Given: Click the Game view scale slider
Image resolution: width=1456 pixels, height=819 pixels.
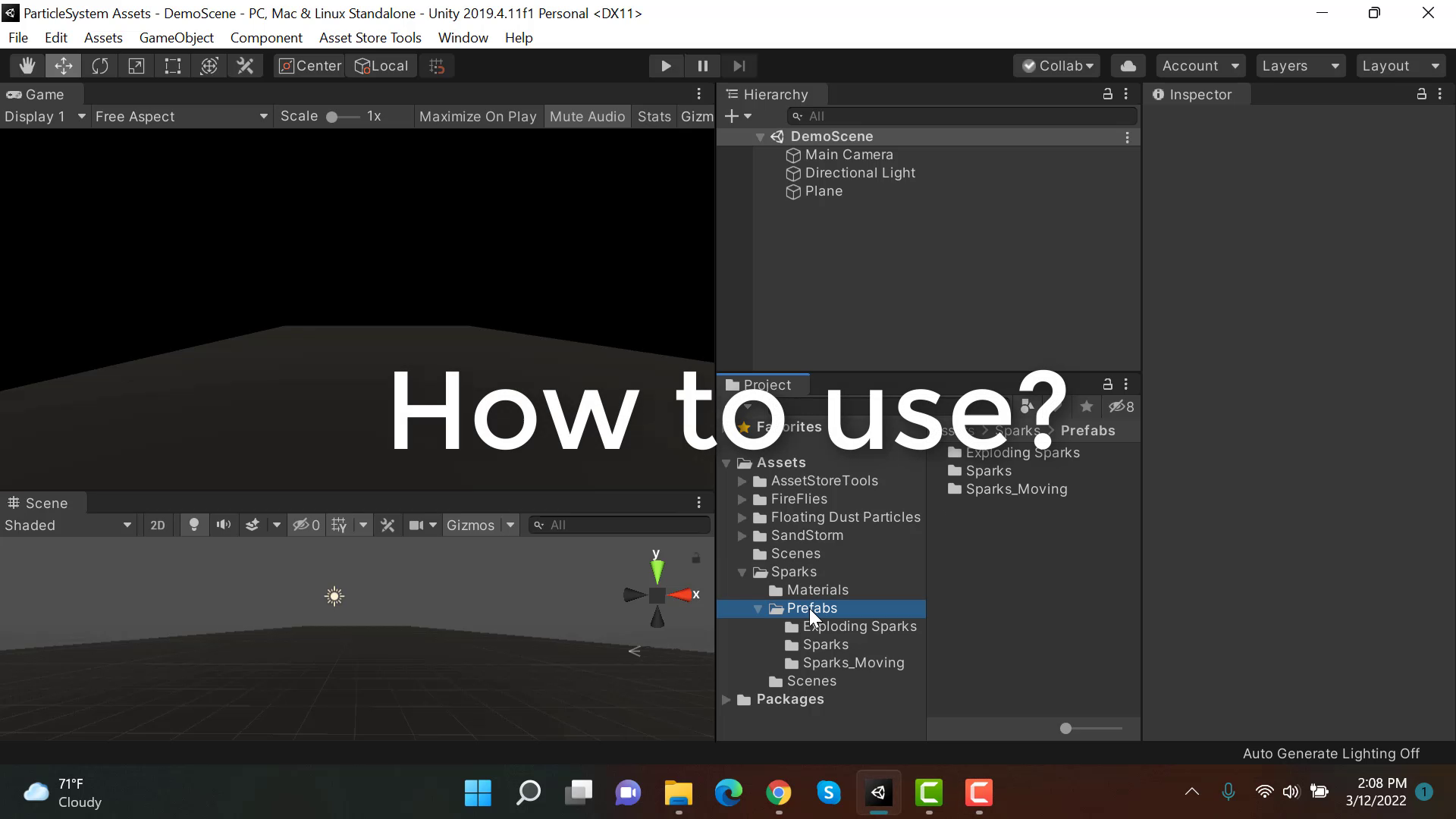Looking at the screenshot, I should tap(342, 117).
